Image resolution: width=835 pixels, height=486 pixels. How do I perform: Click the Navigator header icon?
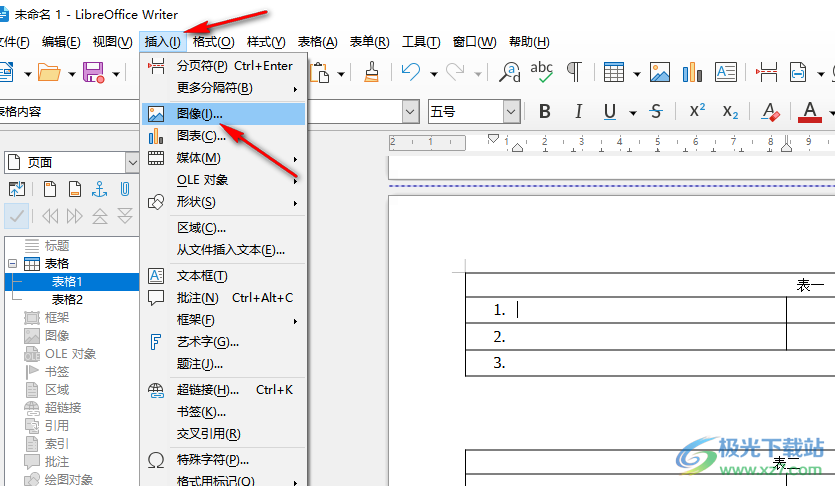click(50, 189)
